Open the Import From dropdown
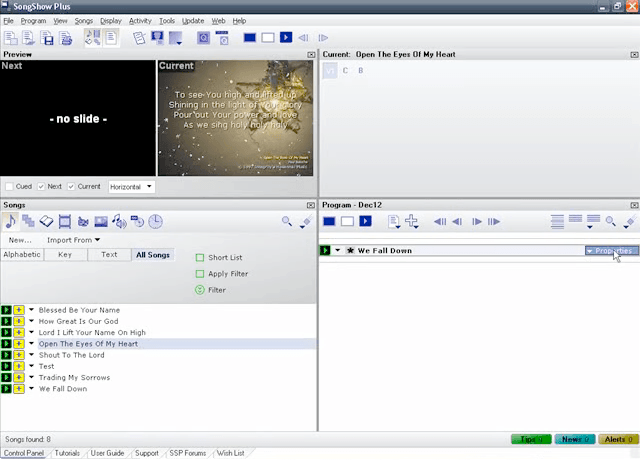Screen dimensions: 640x460 73,240
